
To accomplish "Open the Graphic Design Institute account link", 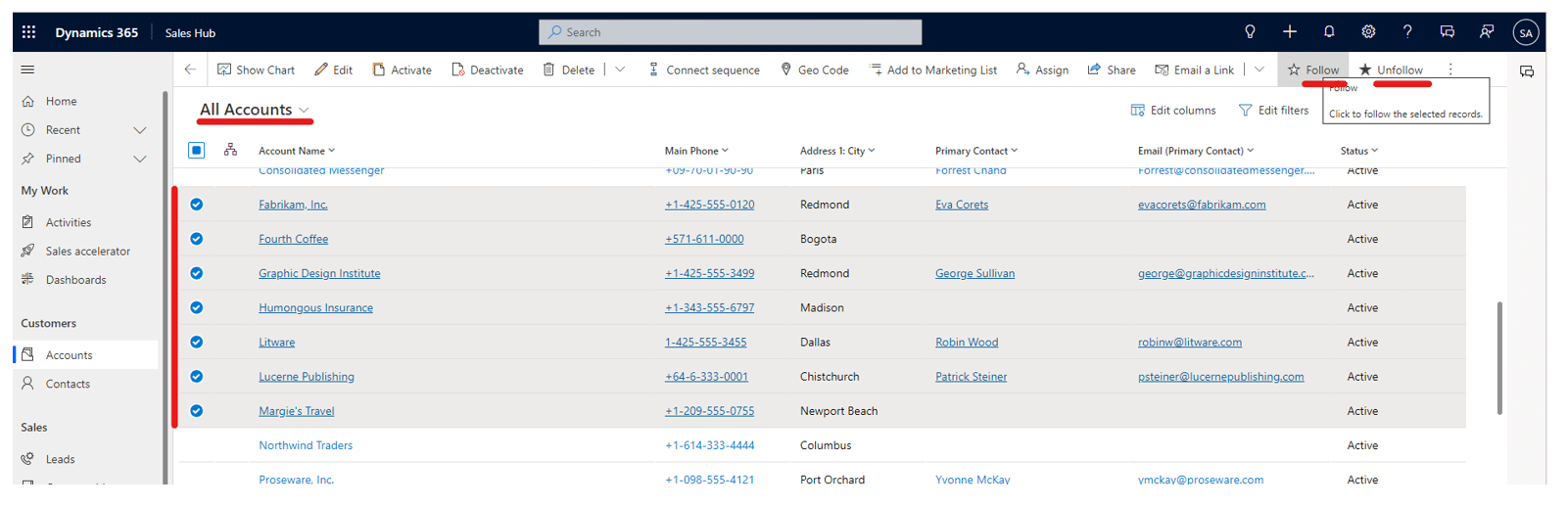I will [x=319, y=273].
